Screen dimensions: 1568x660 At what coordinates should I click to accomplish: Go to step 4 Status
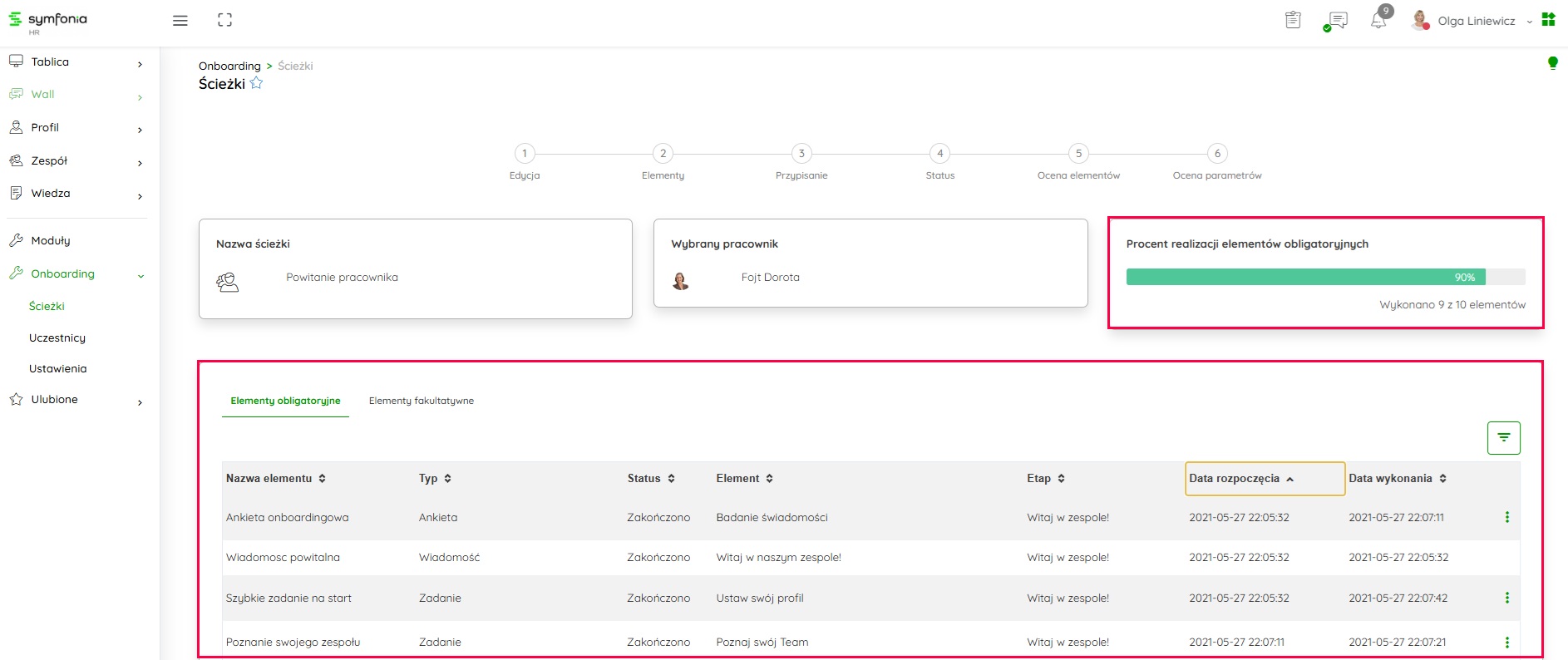click(939, 154)
